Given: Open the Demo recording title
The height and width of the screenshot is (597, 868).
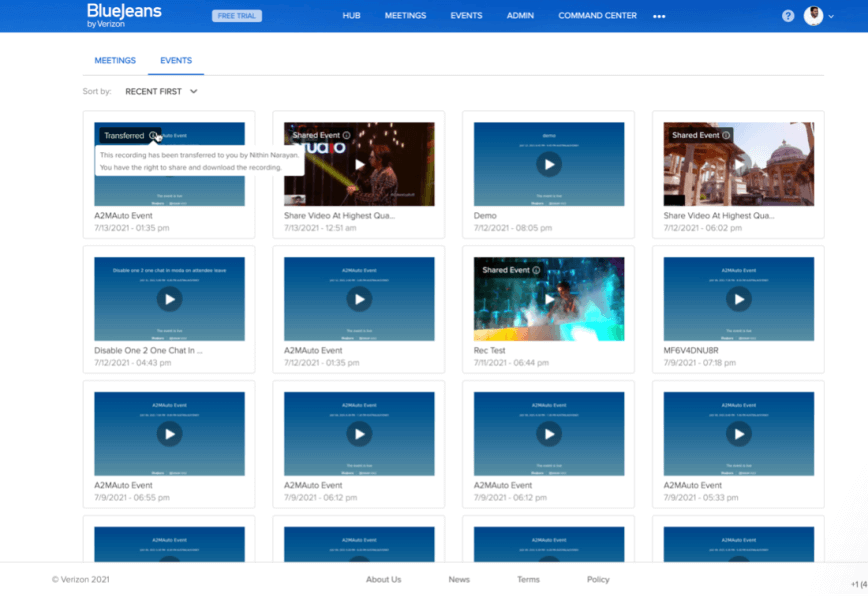Looking at the screenshot, I should [x=485, y=215].
